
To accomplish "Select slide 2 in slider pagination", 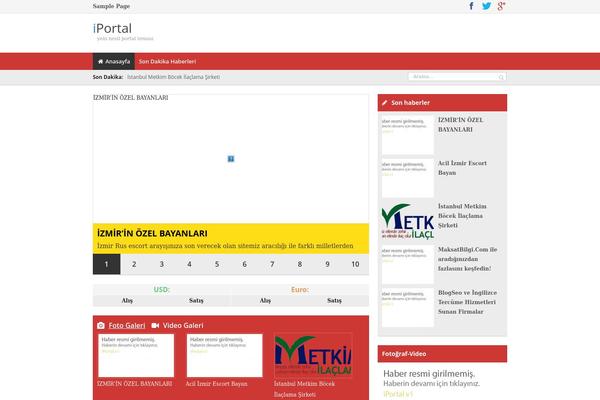I will 134,264.
